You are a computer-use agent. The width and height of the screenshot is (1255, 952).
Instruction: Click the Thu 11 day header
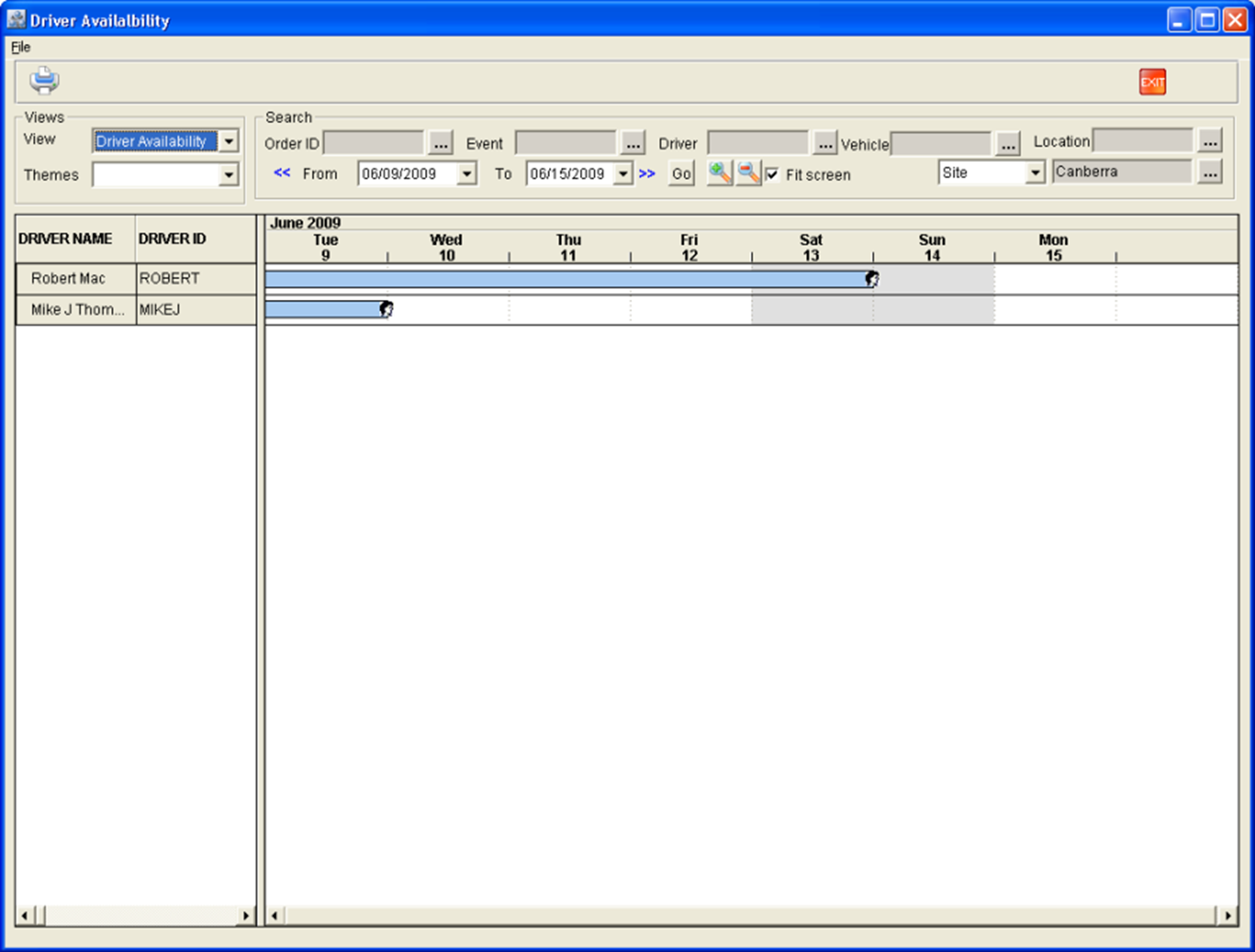point(569,247)
